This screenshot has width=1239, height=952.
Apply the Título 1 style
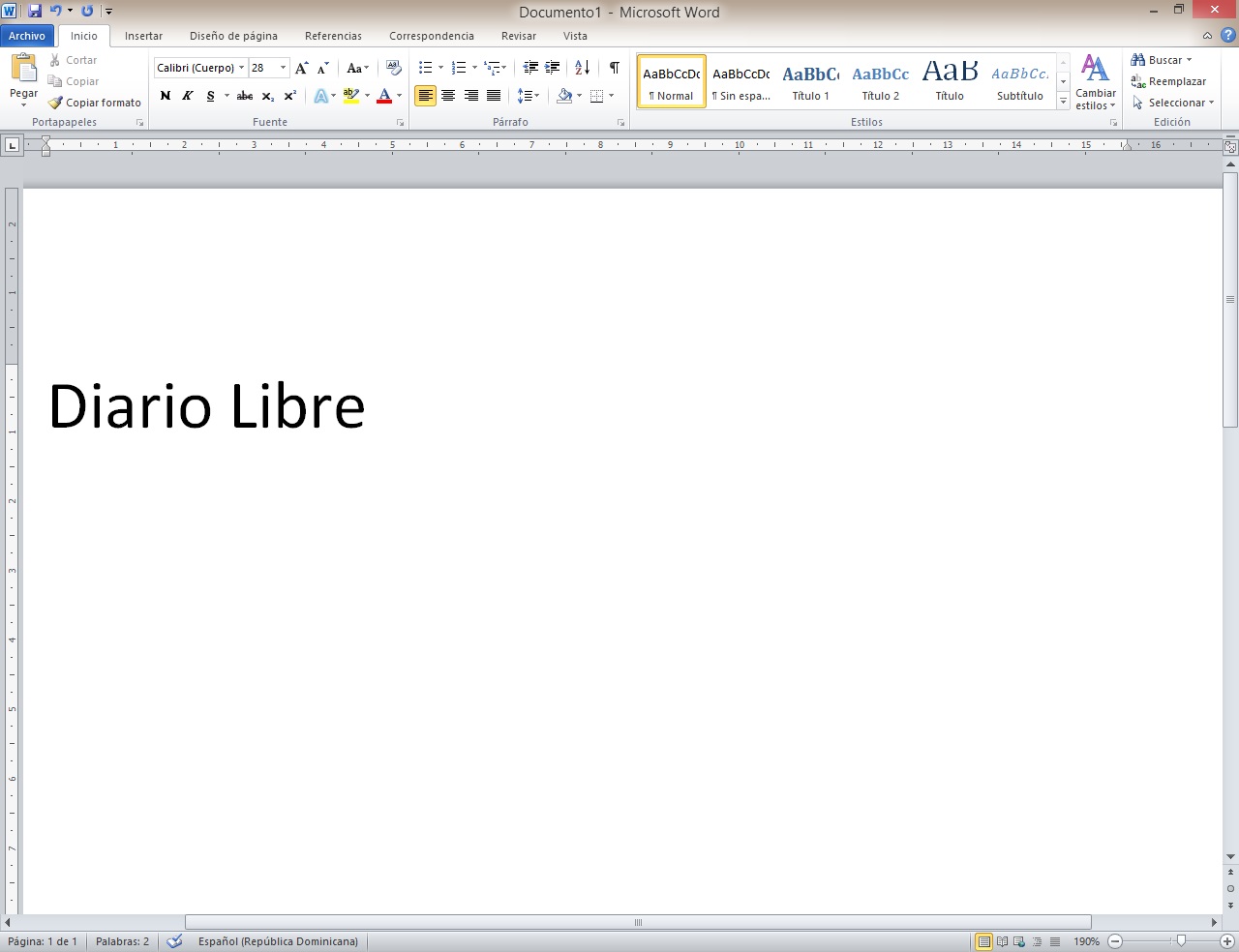coord(810,81)
